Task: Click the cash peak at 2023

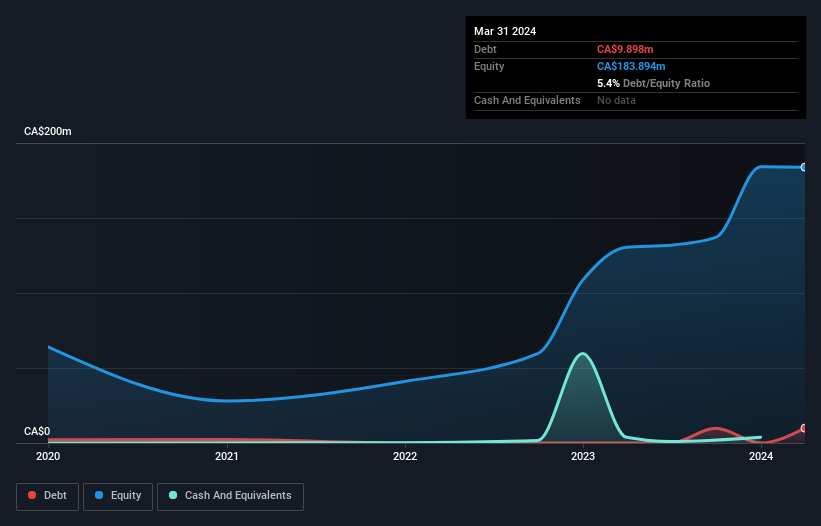Action: point(582,354)
